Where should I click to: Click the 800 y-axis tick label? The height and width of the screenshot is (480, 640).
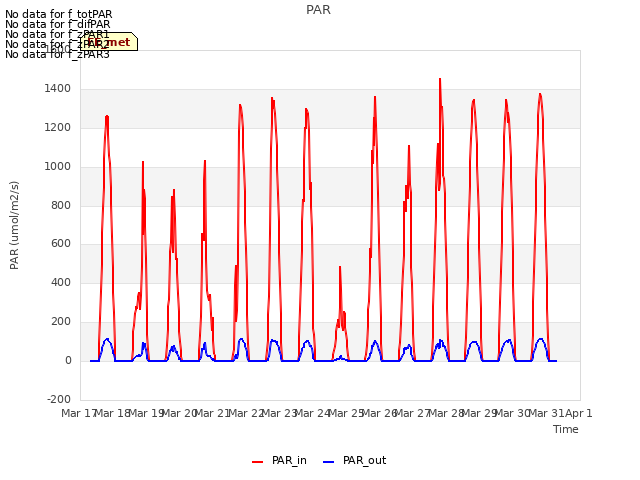(61, 205)
